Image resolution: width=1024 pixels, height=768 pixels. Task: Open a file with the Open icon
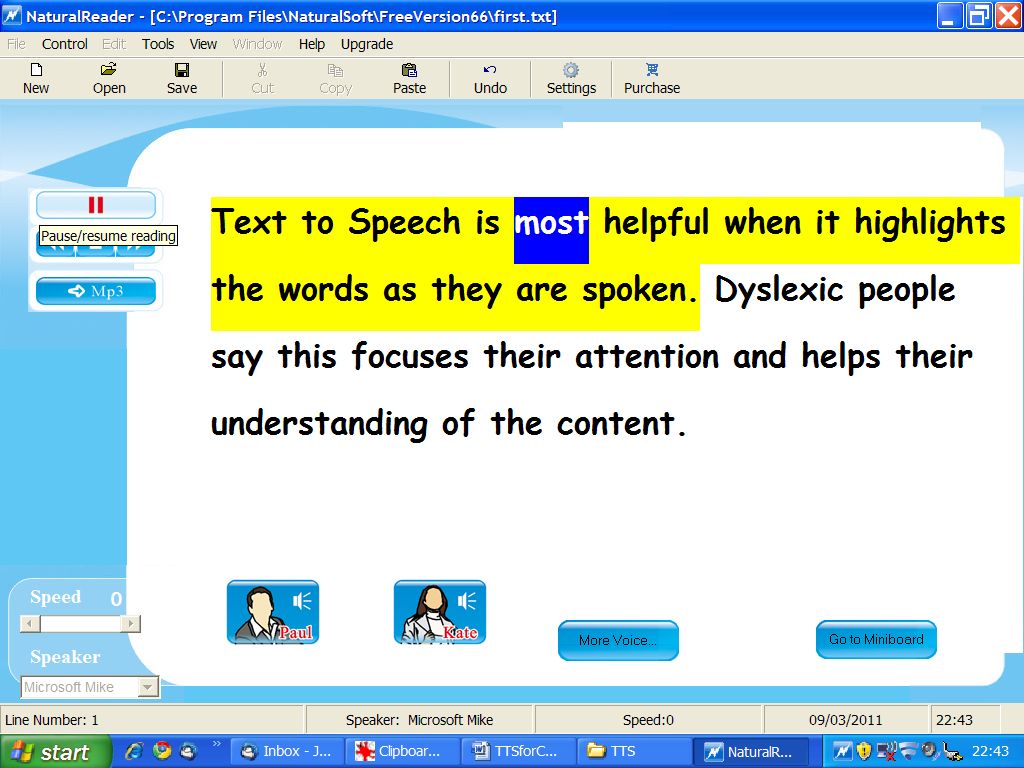click(x=108, y=78)
